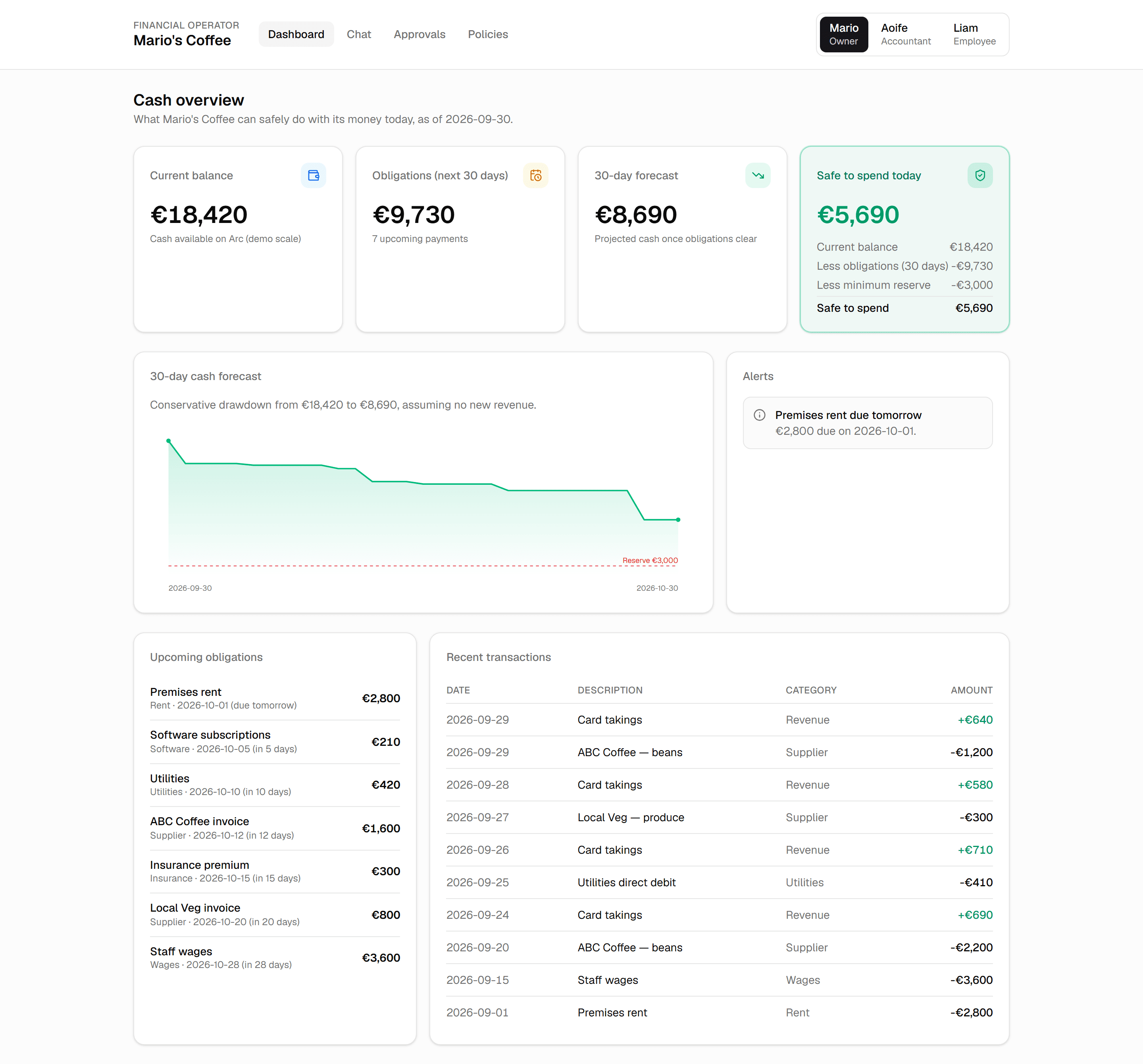Image resolution: width=1143 pixels, height=1064 pixels.
Task: Click the DATE column header
Action: point(458,690)
